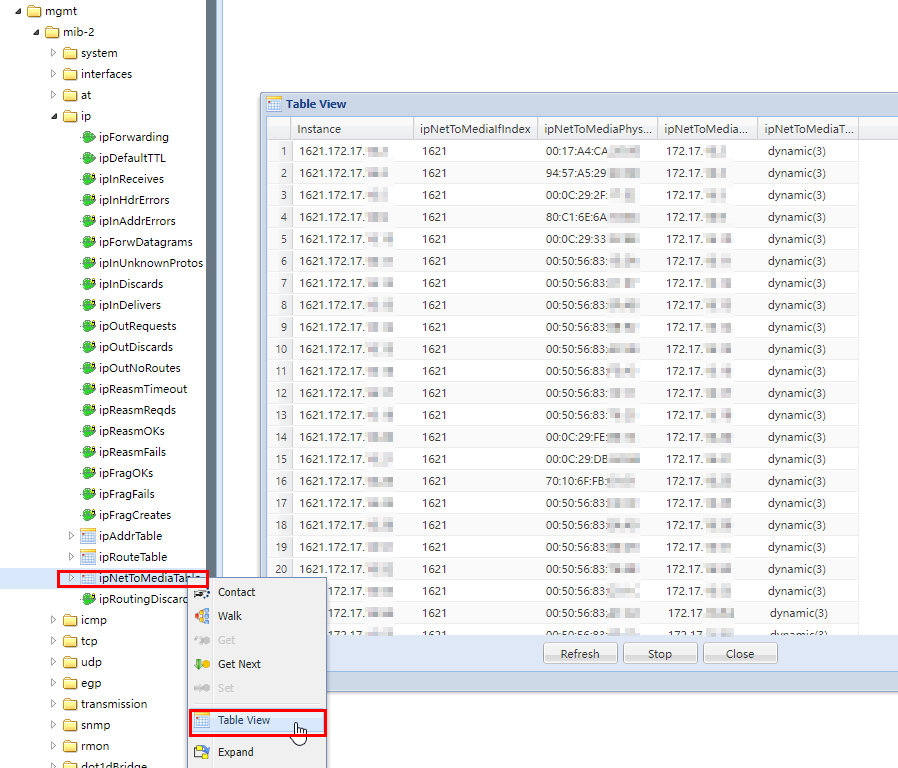
Task: Click the Contact icon in the context menu
Action: pyautogui.click(x=201, y=592)
